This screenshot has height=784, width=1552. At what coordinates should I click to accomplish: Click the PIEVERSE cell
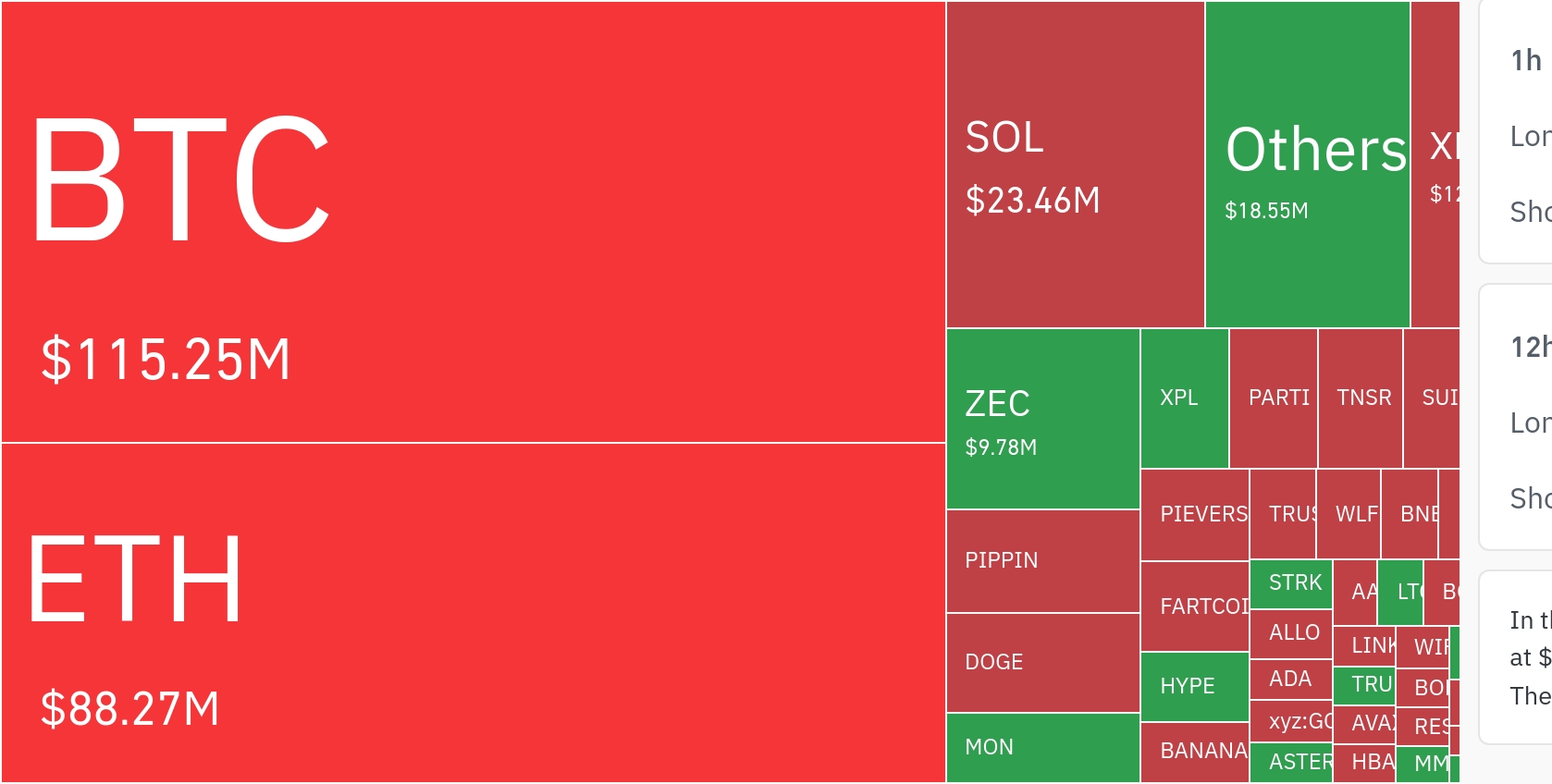pyautogui.click(x=1194, y=514)
